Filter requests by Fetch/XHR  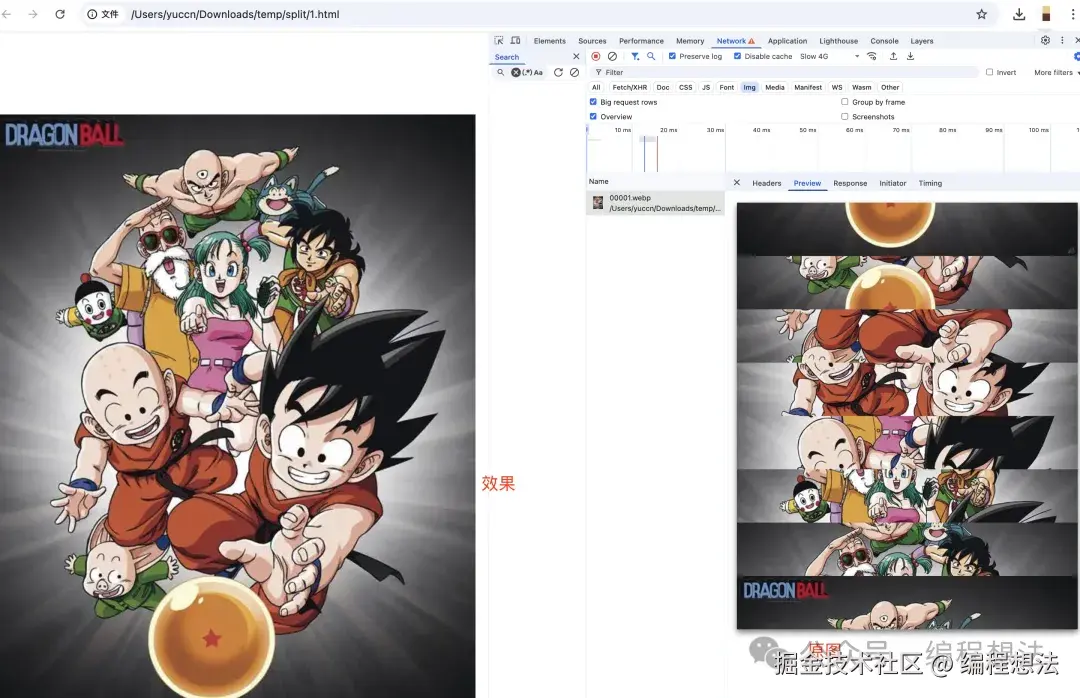630,88
